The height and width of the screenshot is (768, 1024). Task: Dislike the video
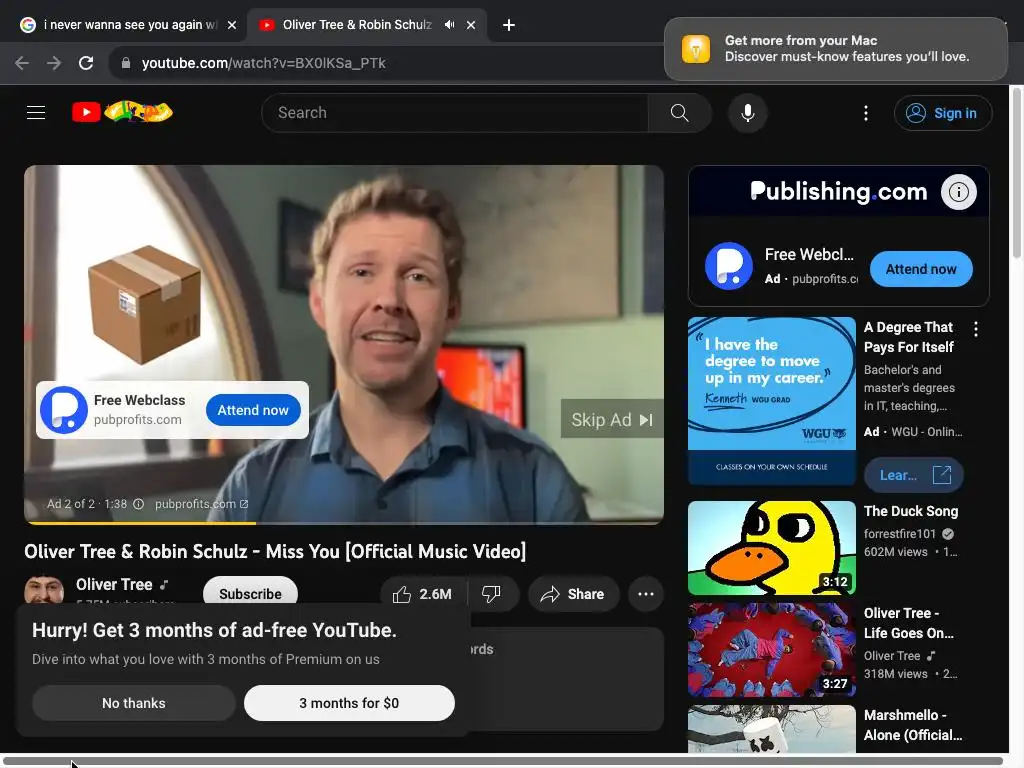(x=492, y=594)
